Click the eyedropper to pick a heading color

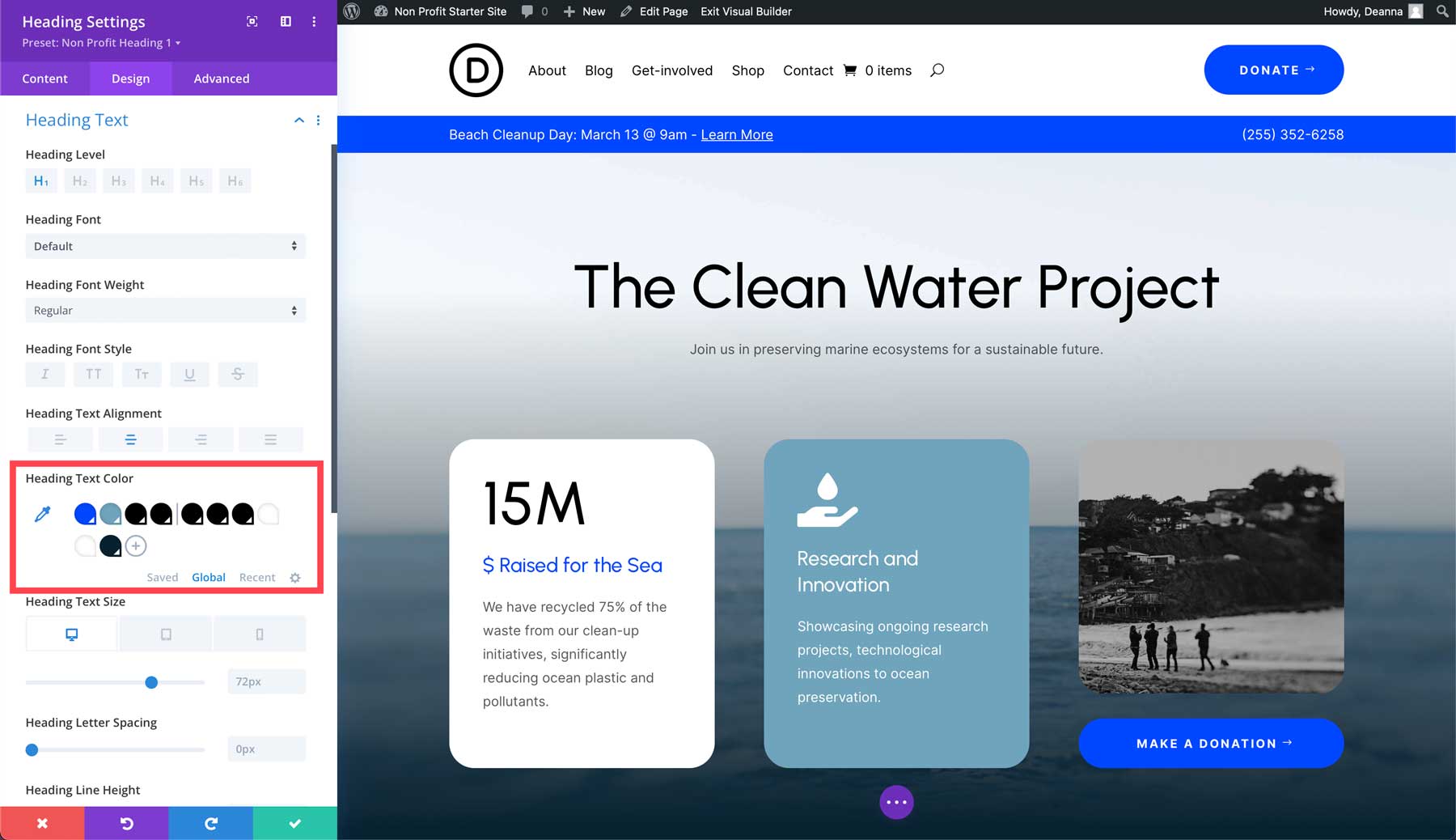coord(42,513)
